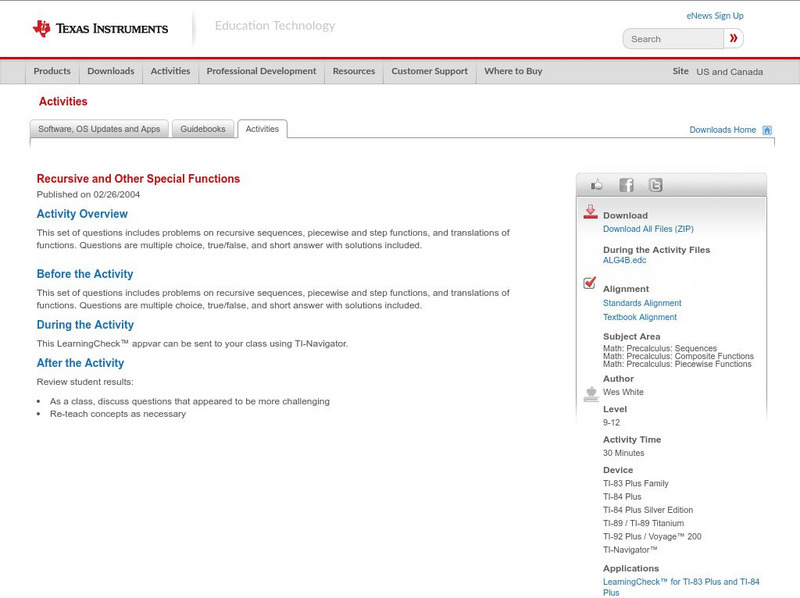Click the Re-teach concepts as necessary bullet
800x598 pixels.
(118, 414)
